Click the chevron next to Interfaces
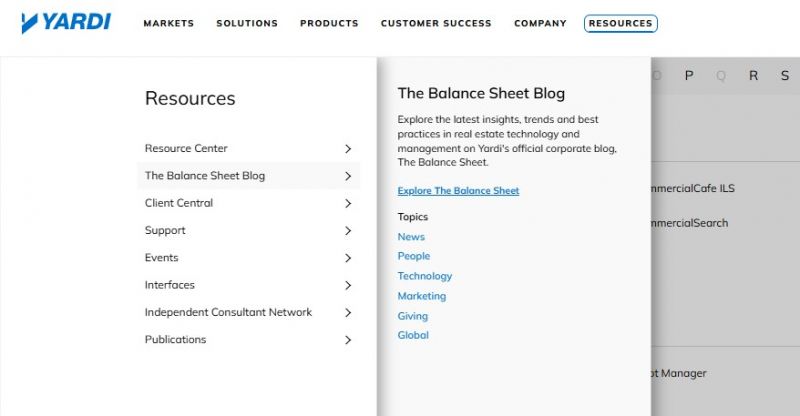Screen dimensions: 800x416 click(348, 285)
